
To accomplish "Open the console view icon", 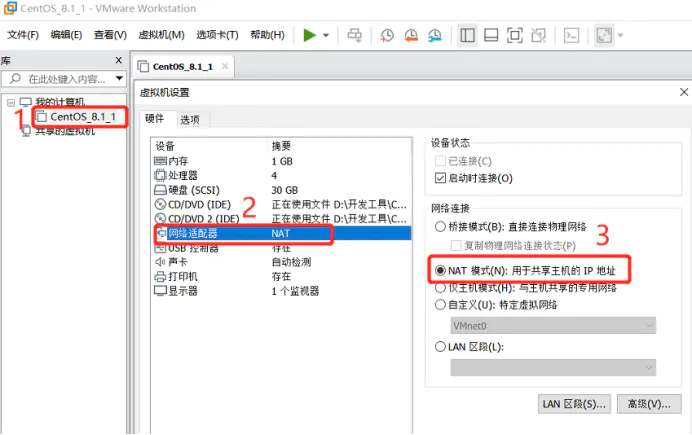I will pyautogui.click(x=572, y=35).
